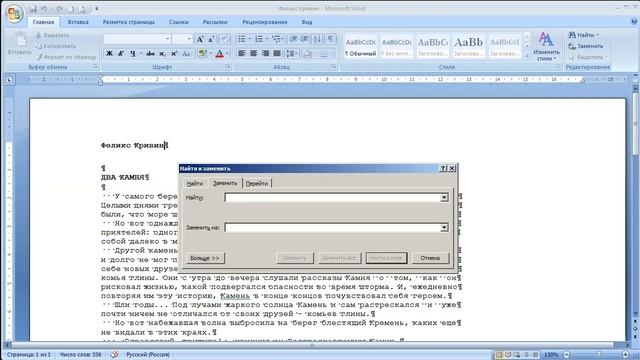The height and width of the screenshot is (360, 640).
Task: Apply strikethrough formatting (abc)
Action: click(150, 53)
